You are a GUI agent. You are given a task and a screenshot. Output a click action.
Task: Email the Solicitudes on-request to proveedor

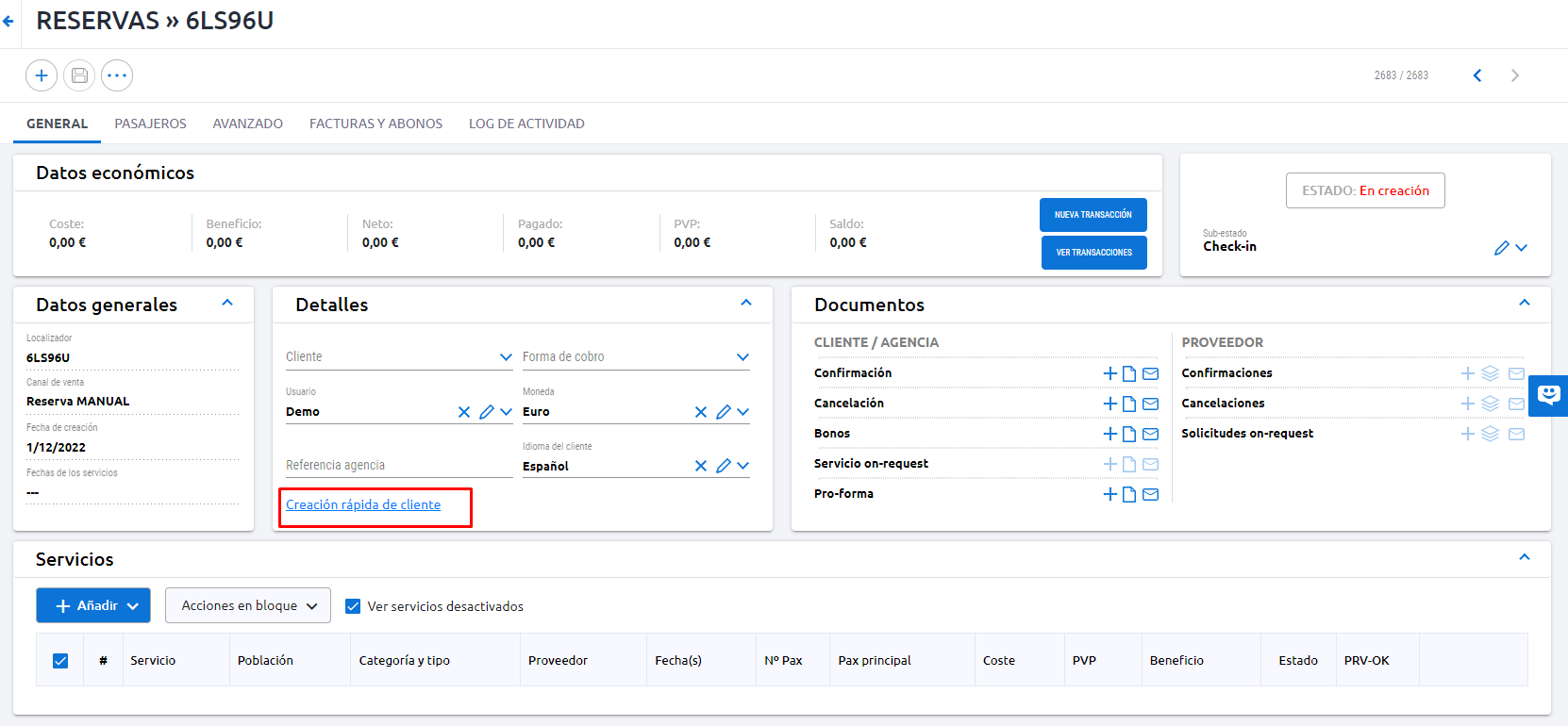[x=1516, y=434]
